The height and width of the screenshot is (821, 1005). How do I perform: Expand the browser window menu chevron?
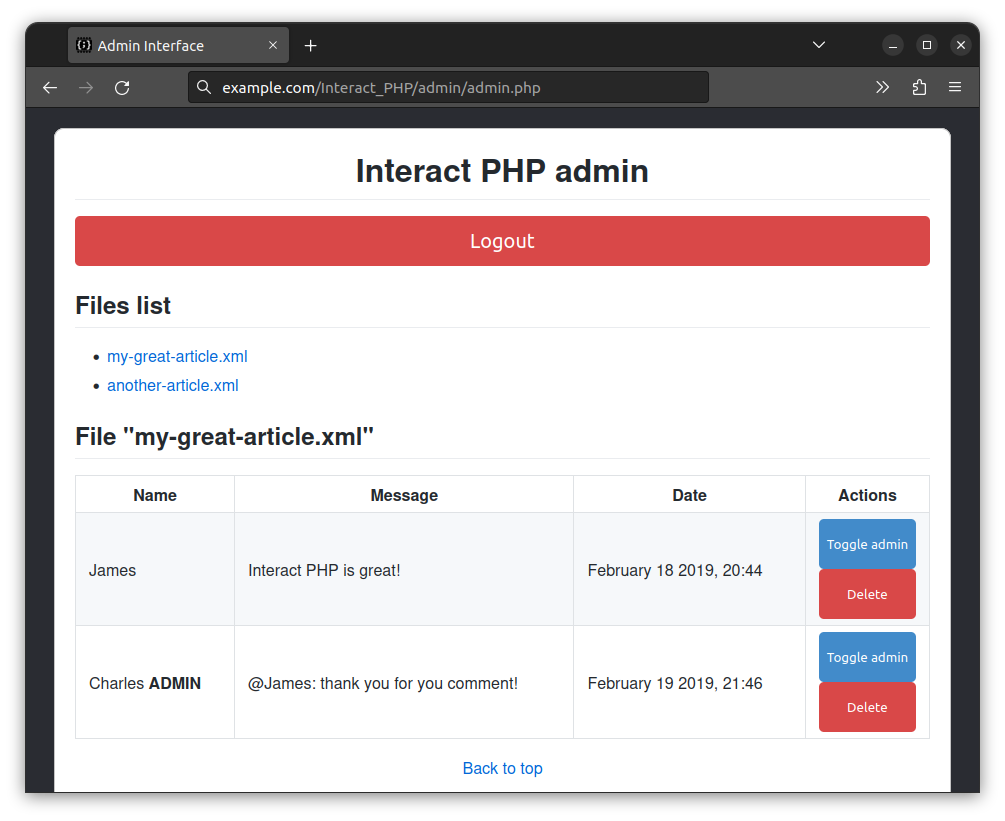coord(819,44)
